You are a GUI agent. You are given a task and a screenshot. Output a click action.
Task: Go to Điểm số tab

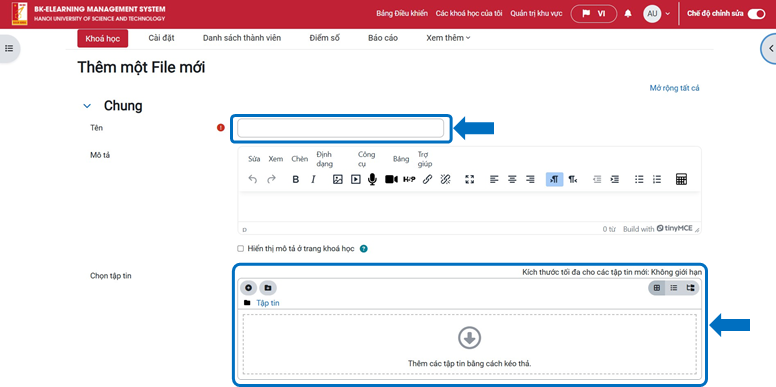325,38
